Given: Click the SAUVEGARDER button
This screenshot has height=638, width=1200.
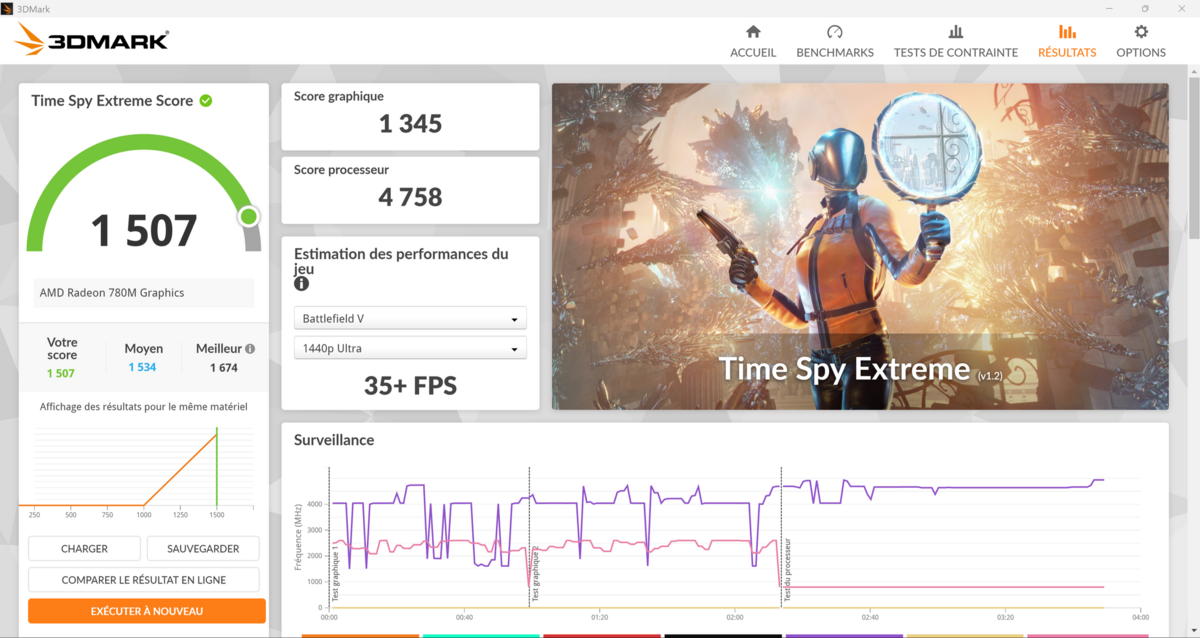Looking at the screenshot, I should 203,548.
